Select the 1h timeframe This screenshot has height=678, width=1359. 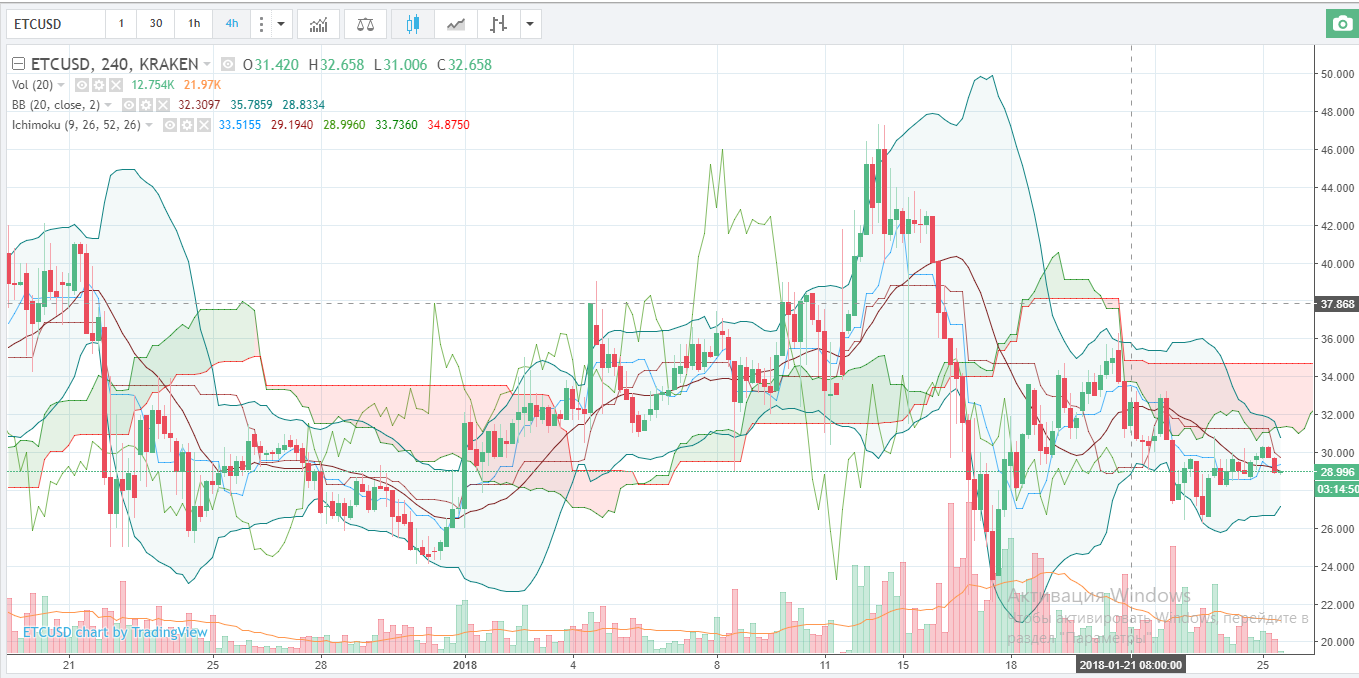point(194,24)
